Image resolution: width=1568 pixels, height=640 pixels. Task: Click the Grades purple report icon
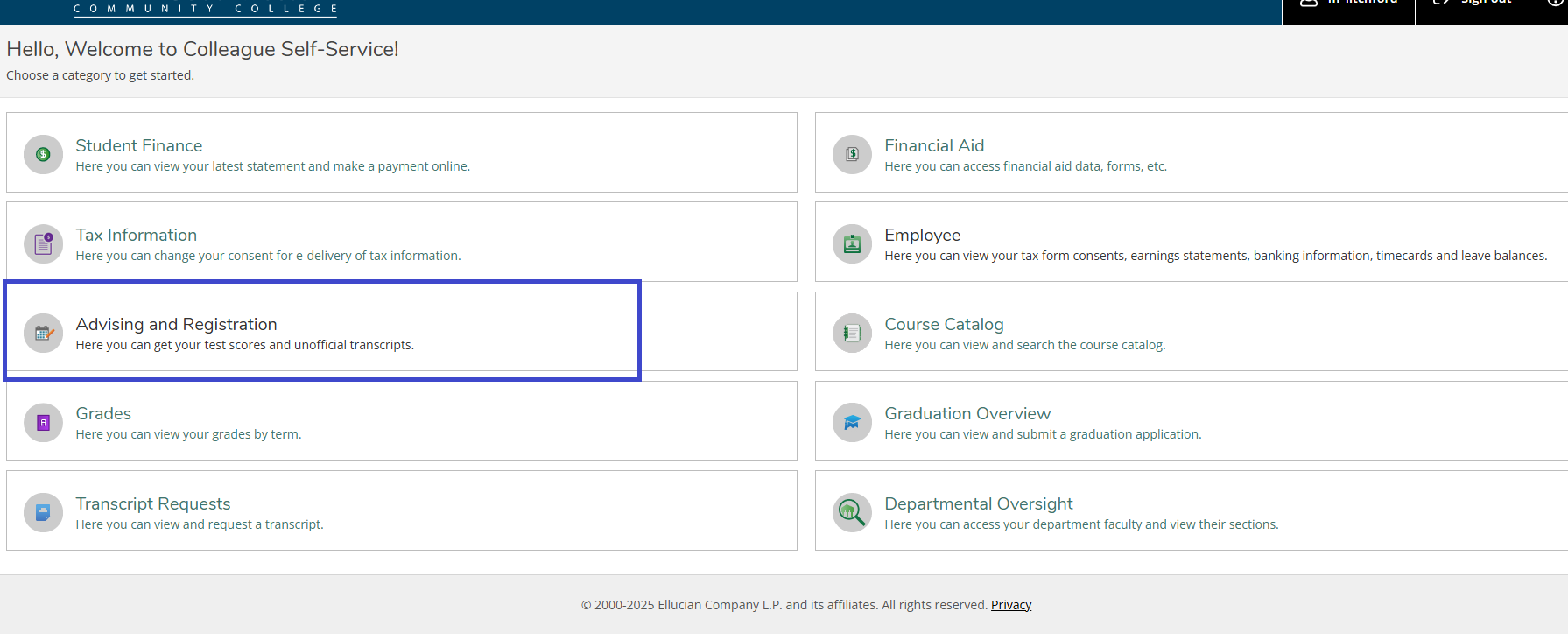[43, 423]
